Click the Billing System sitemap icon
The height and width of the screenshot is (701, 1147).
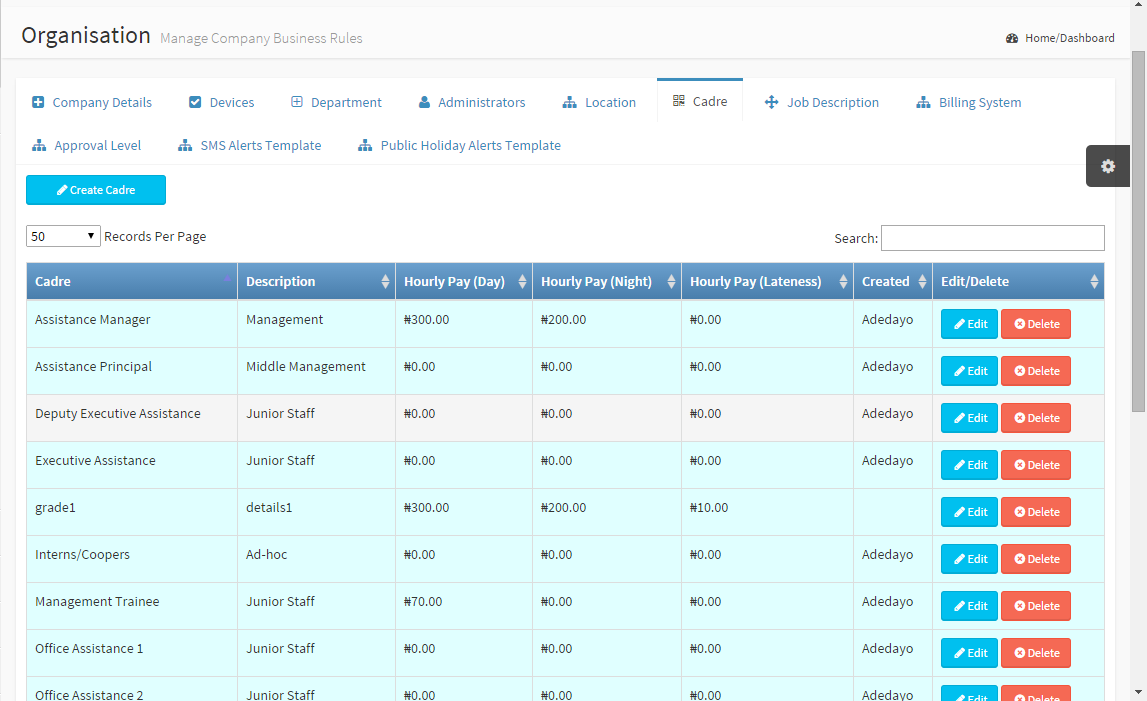coord(923,102)
